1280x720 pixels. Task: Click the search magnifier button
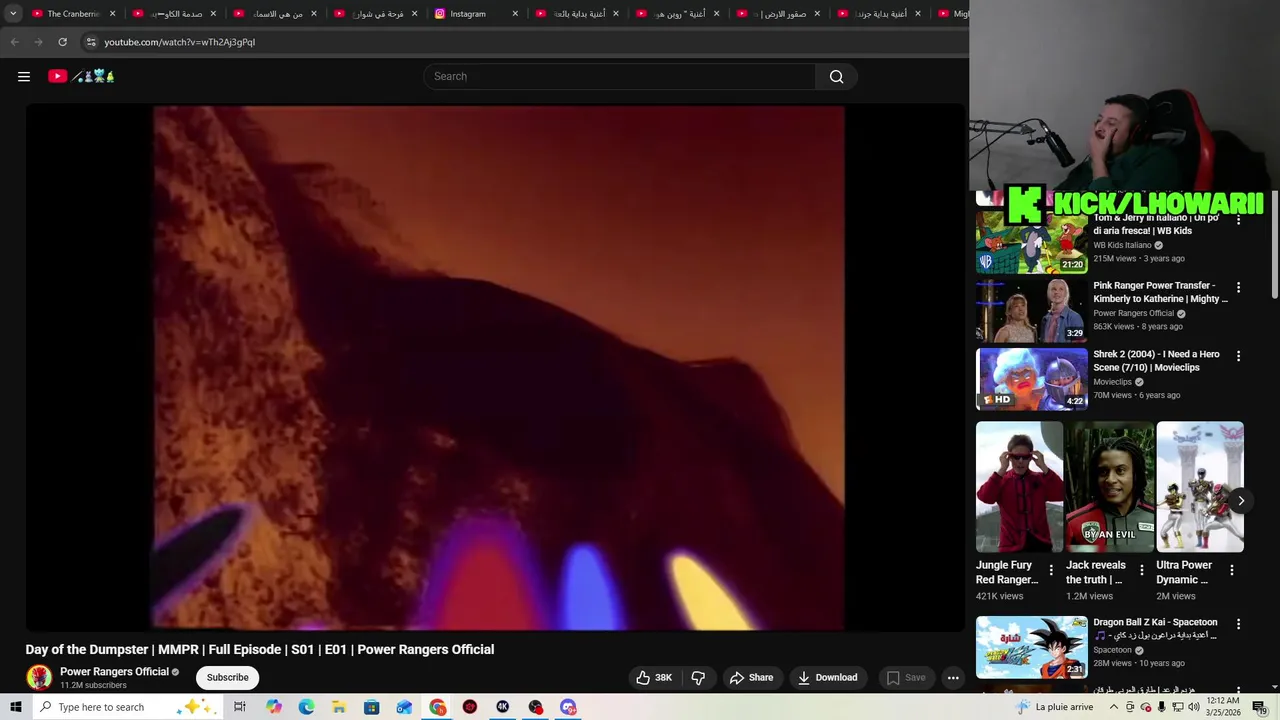pos(836,76)
